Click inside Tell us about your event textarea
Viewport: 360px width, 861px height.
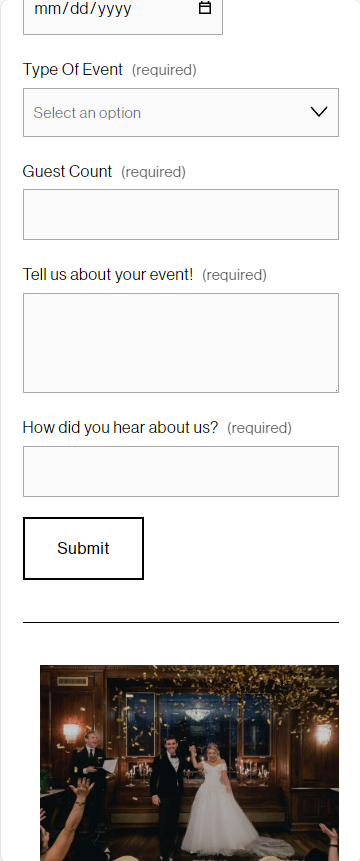181,343
